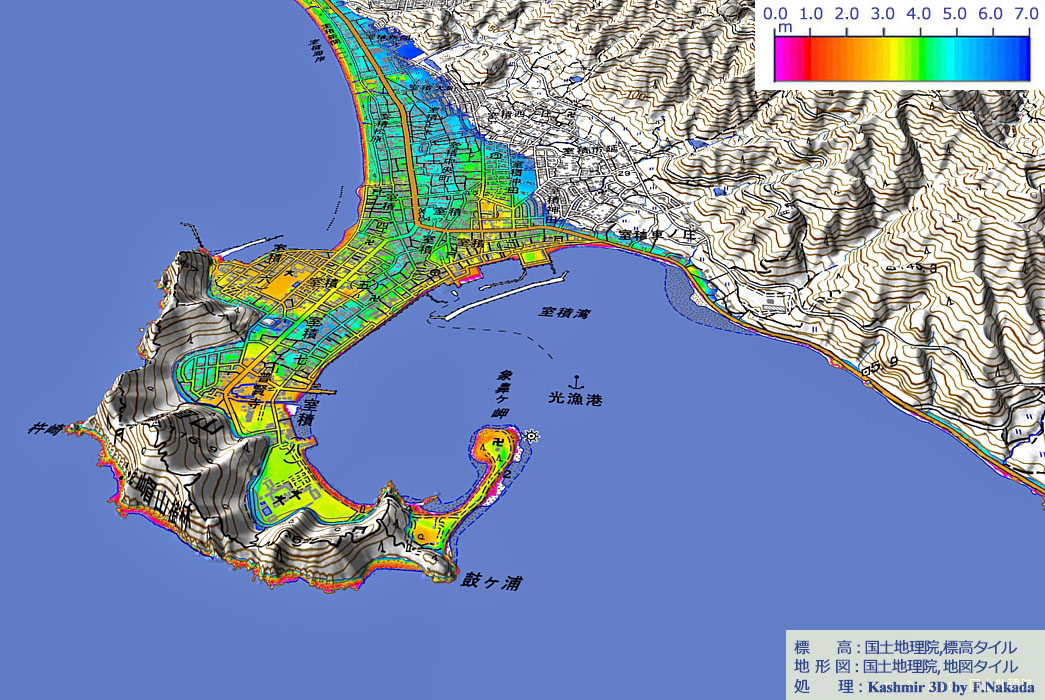Click the 4.0 tick label on legend
This screenshot has width=1045, height=700.
point(918,15)
